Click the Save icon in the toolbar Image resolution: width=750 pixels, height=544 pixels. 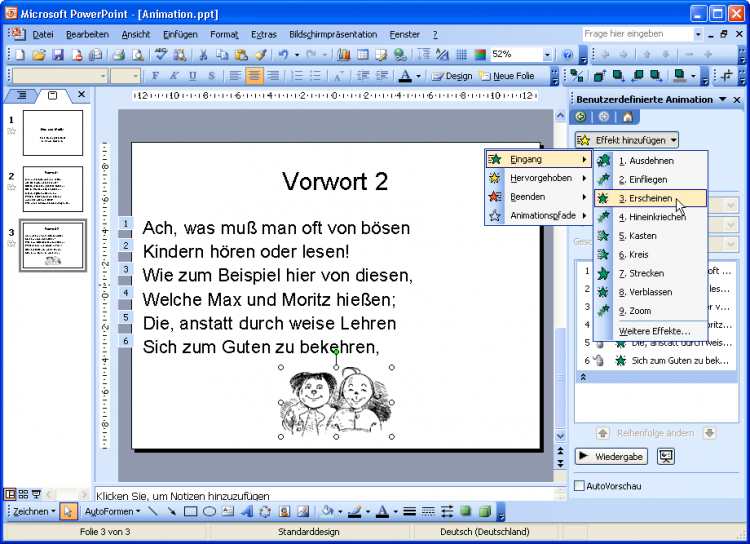[x=58, y=55]
